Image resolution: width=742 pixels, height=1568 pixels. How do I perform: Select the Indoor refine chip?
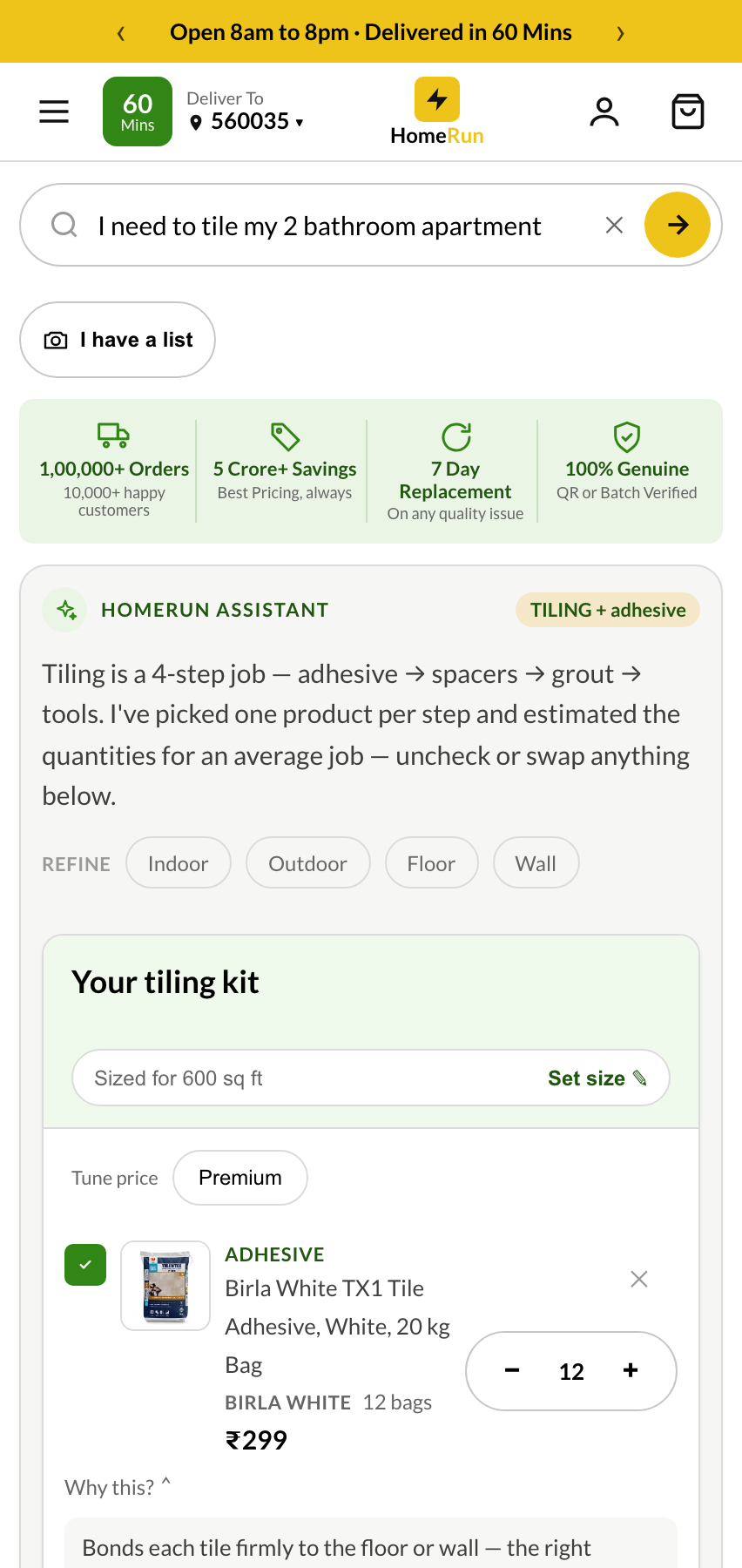pos(179,863)
